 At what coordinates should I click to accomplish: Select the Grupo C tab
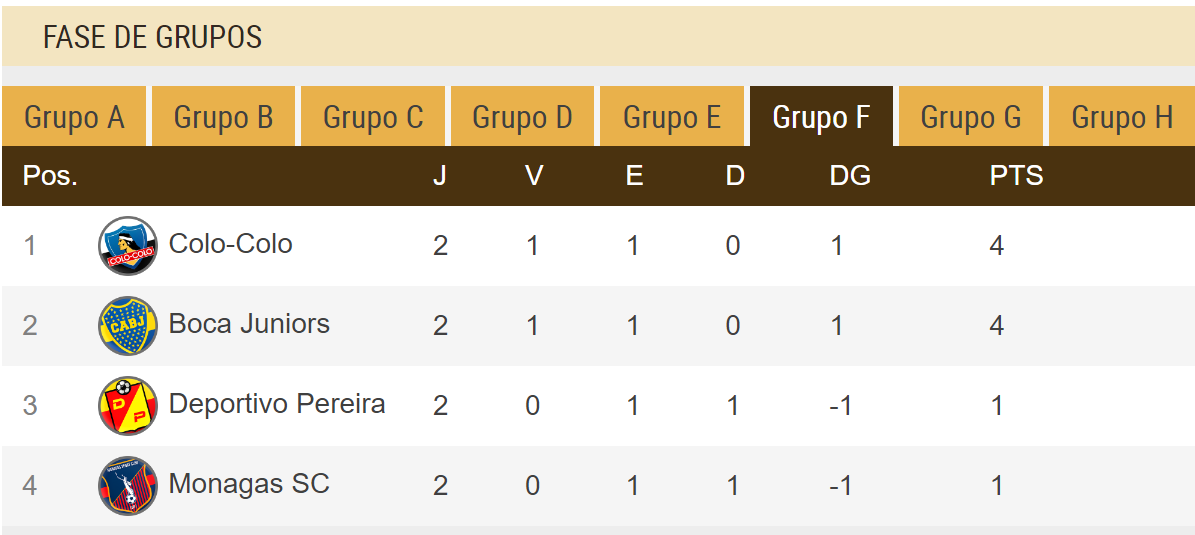click(373, 117)
